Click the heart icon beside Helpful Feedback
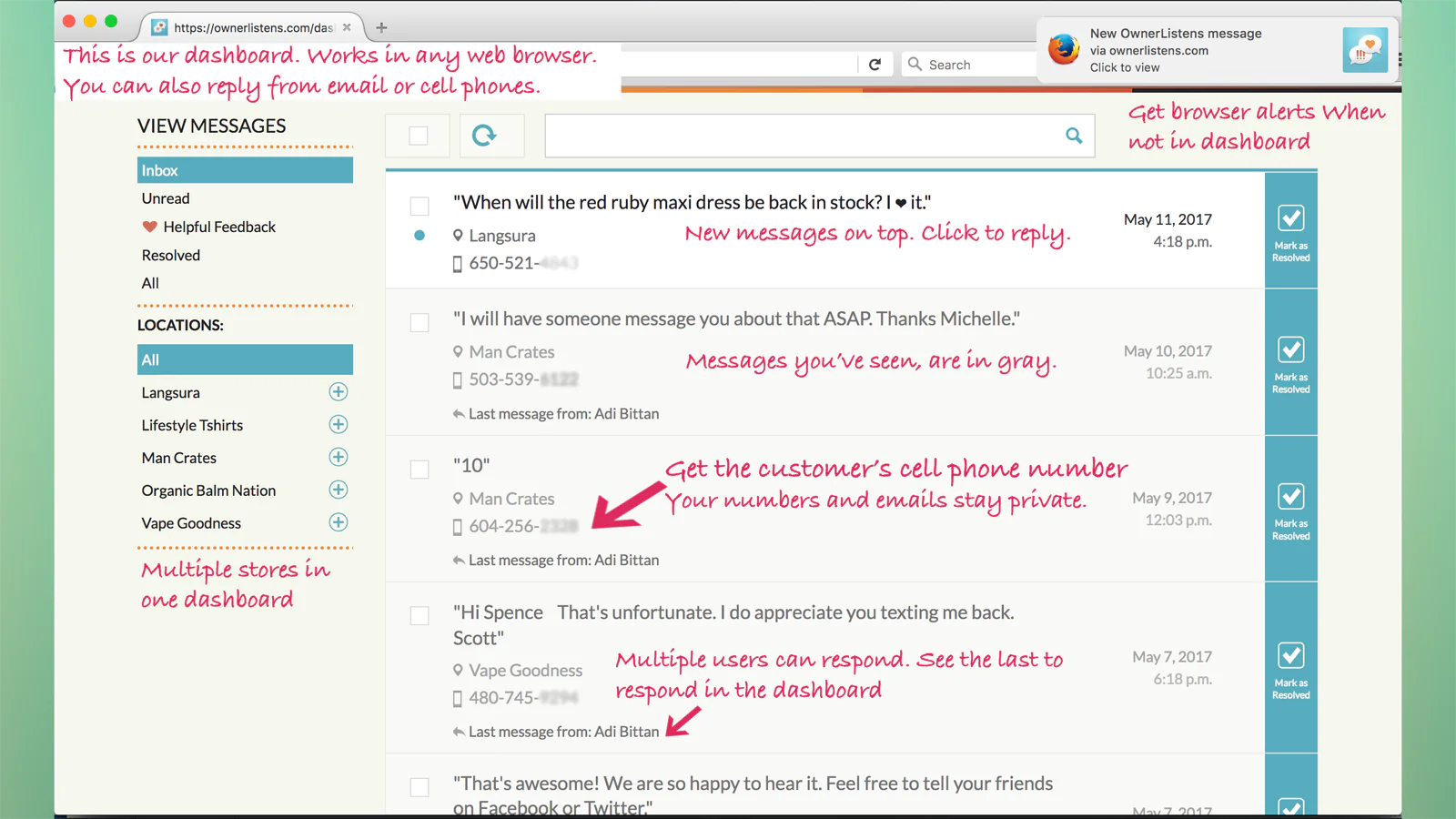The width and height of the screenshot is (1456, 819). [150, 227]
